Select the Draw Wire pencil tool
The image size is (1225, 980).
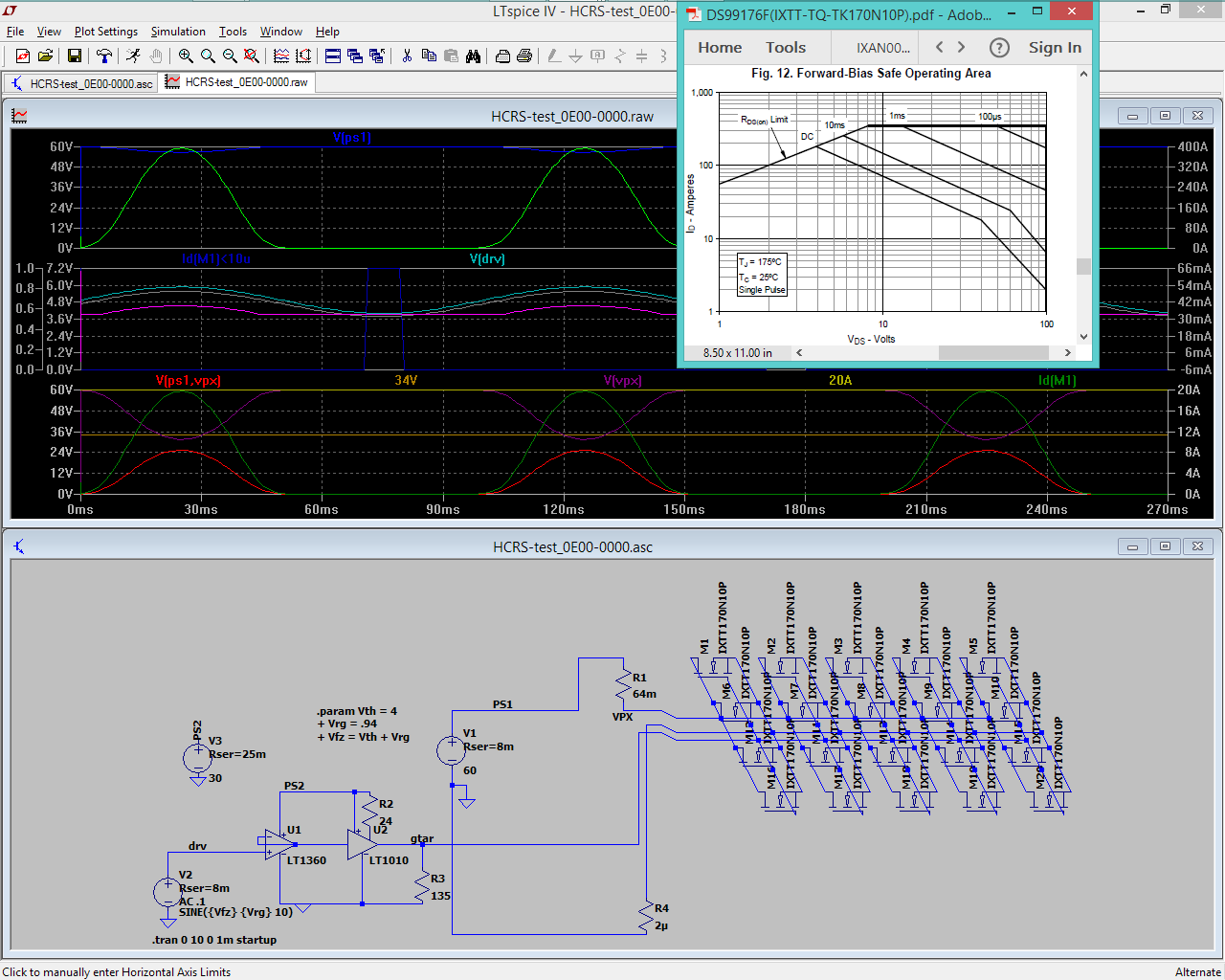(554, 56)
